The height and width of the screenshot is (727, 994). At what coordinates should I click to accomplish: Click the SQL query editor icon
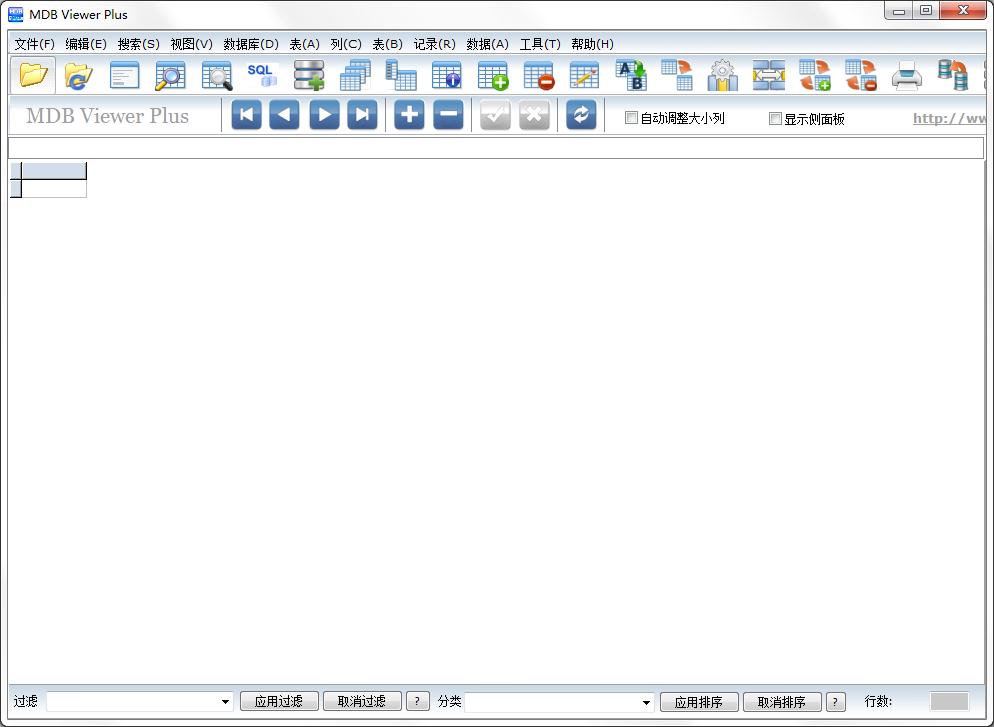pos(262,75)
